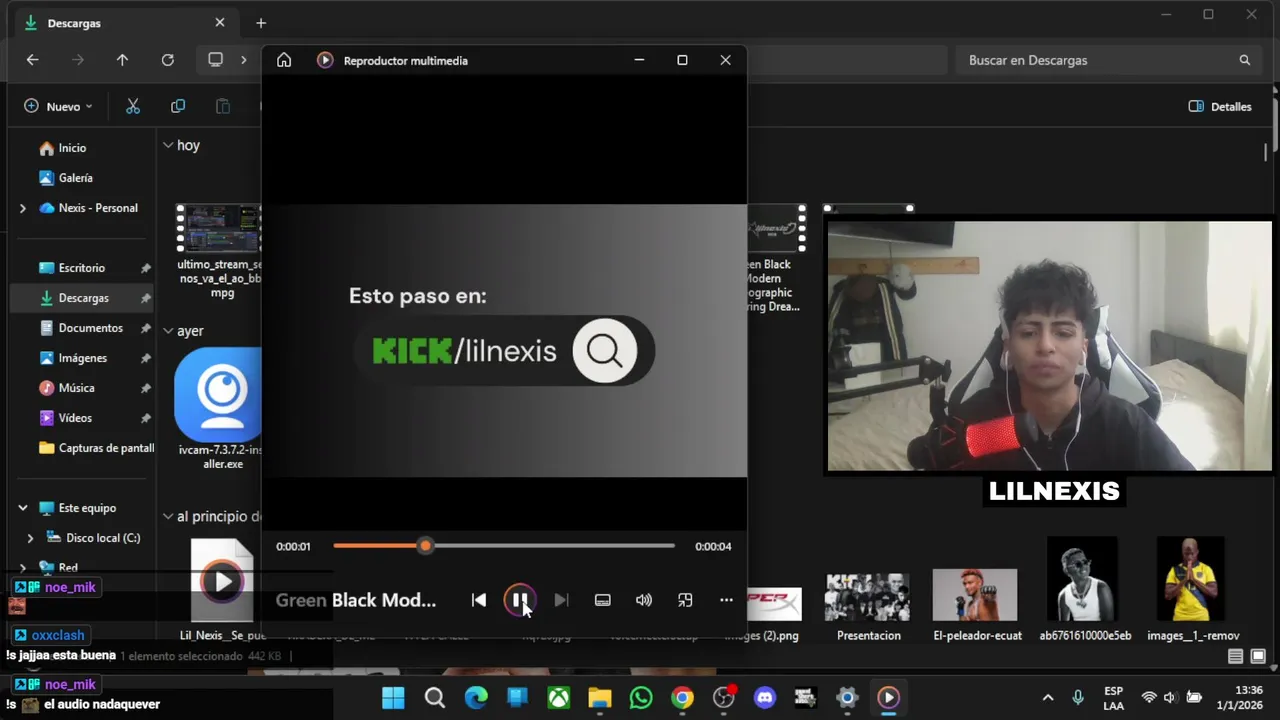Pause the video in Reproductor multimedia
Image resolution: width=1280 pixels, height=720 pixels.
520,600
